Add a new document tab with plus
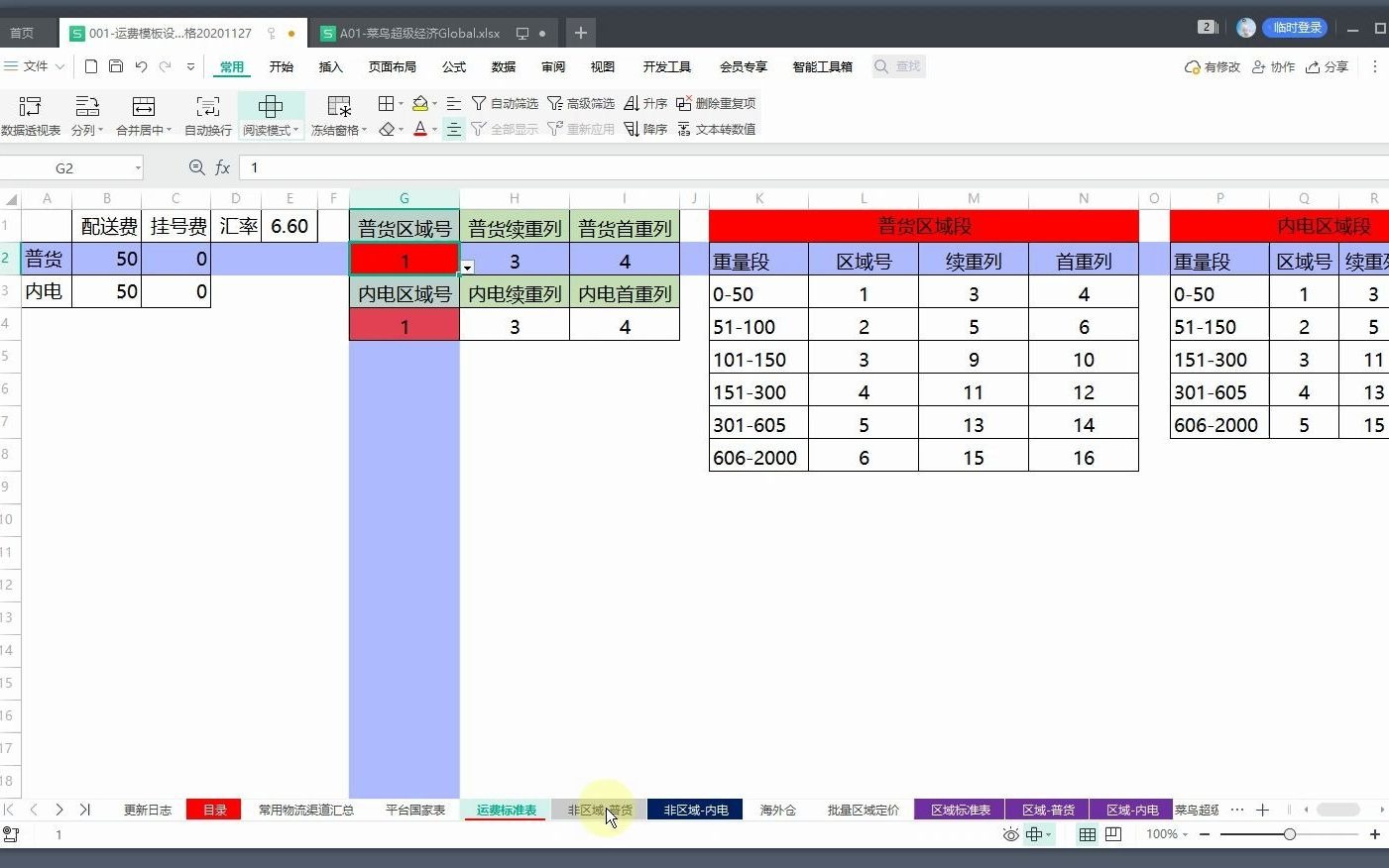Viewport: 1389px width, 868px height. (x=581, y=33)
